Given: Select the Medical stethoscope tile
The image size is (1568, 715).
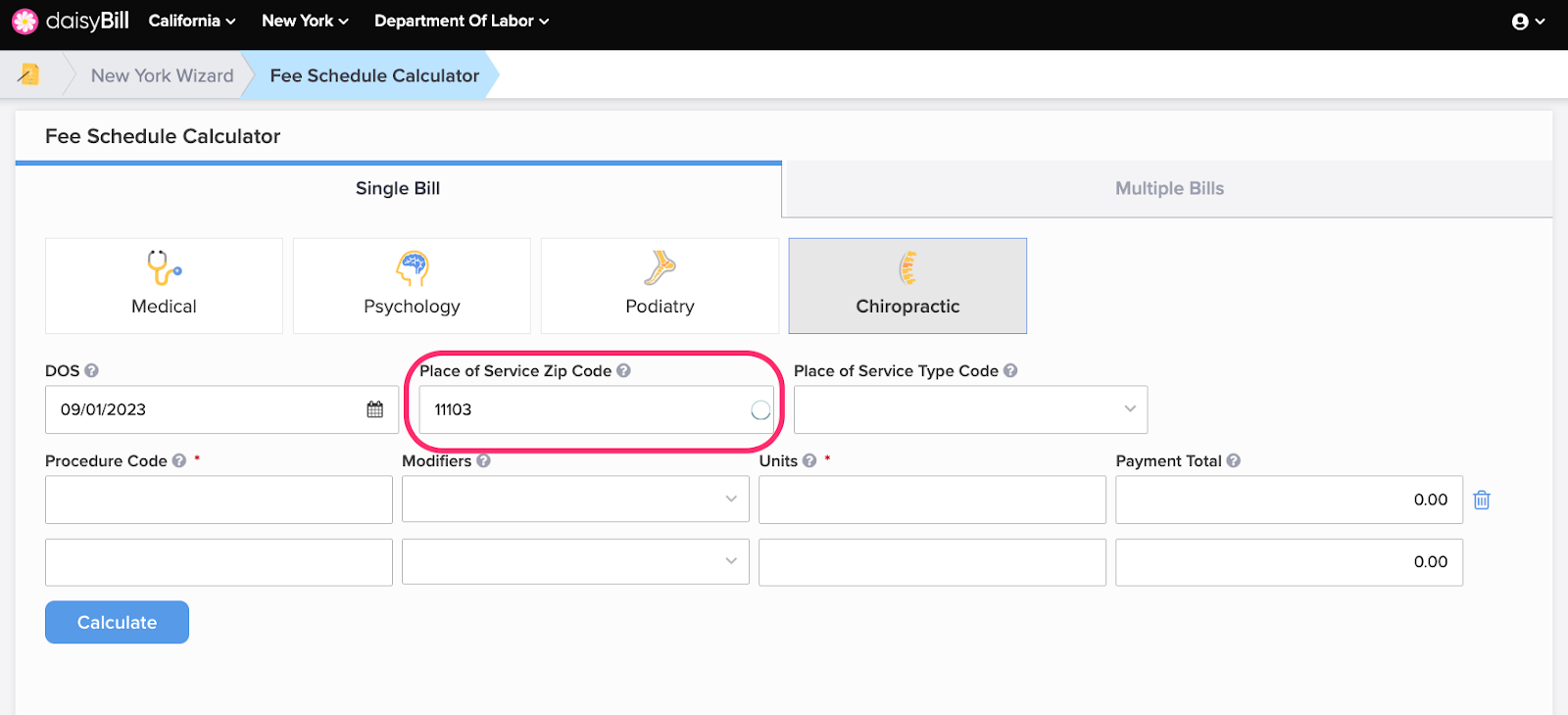Looking at the screenshot, I should (x=164, y=286).
